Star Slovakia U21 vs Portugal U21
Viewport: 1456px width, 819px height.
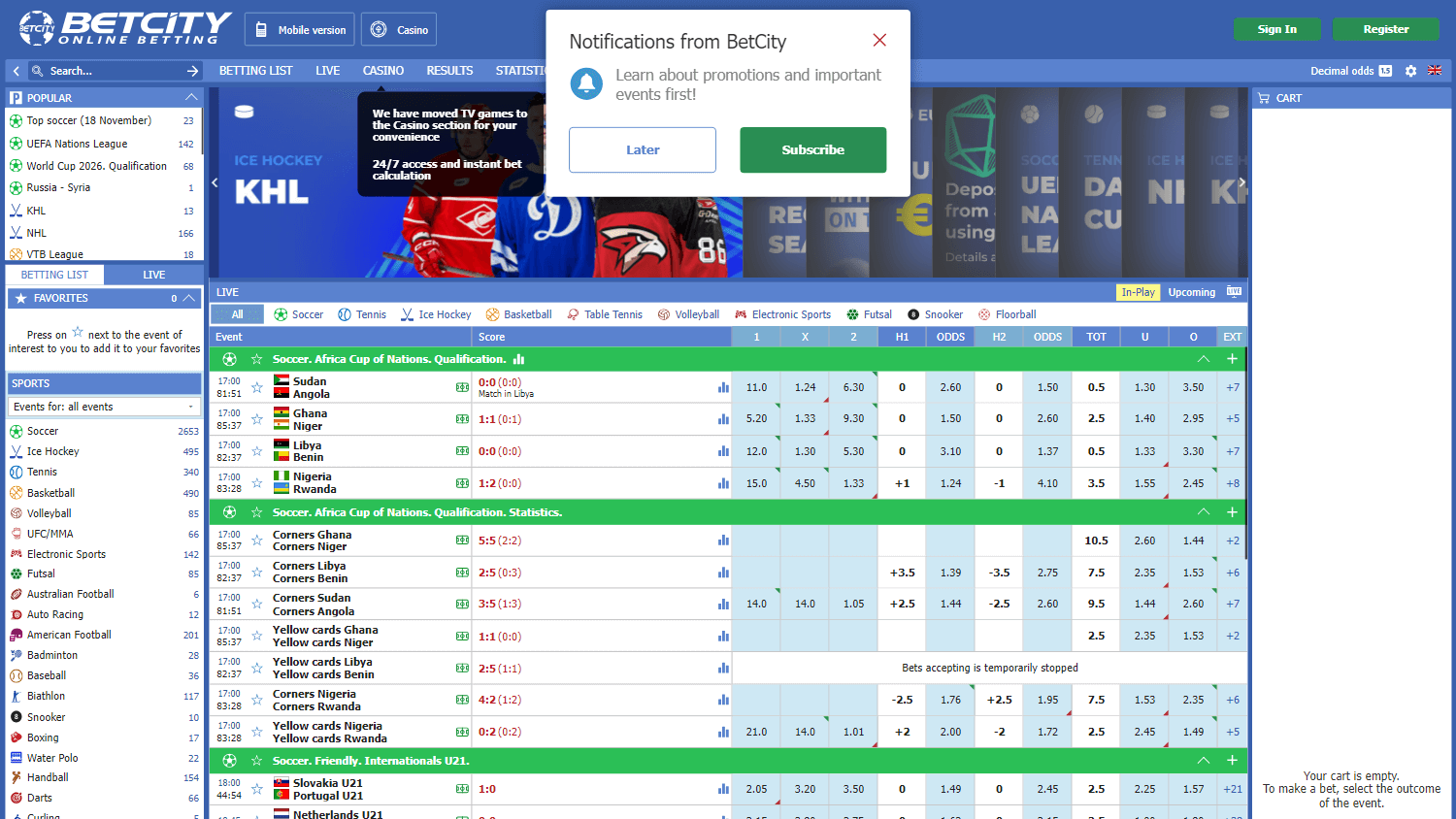[257, 789]
